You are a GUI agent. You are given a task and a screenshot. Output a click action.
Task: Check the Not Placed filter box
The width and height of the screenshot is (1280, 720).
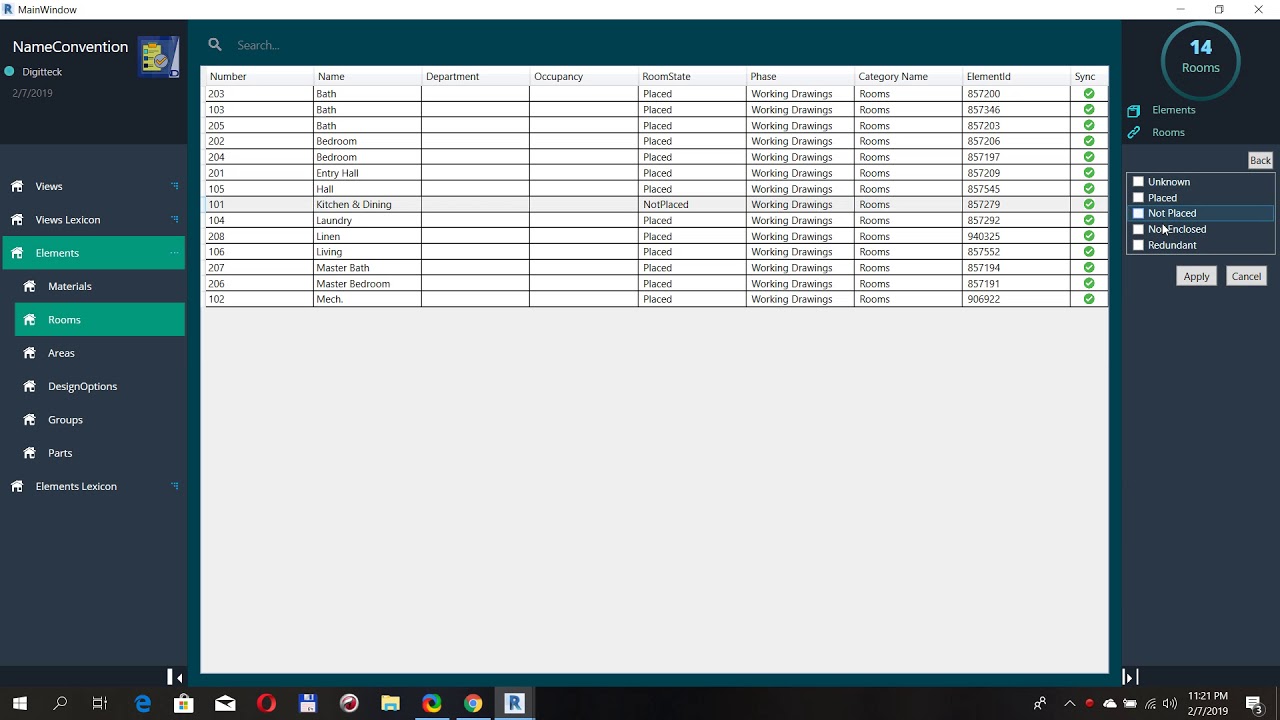[1138, 213]
